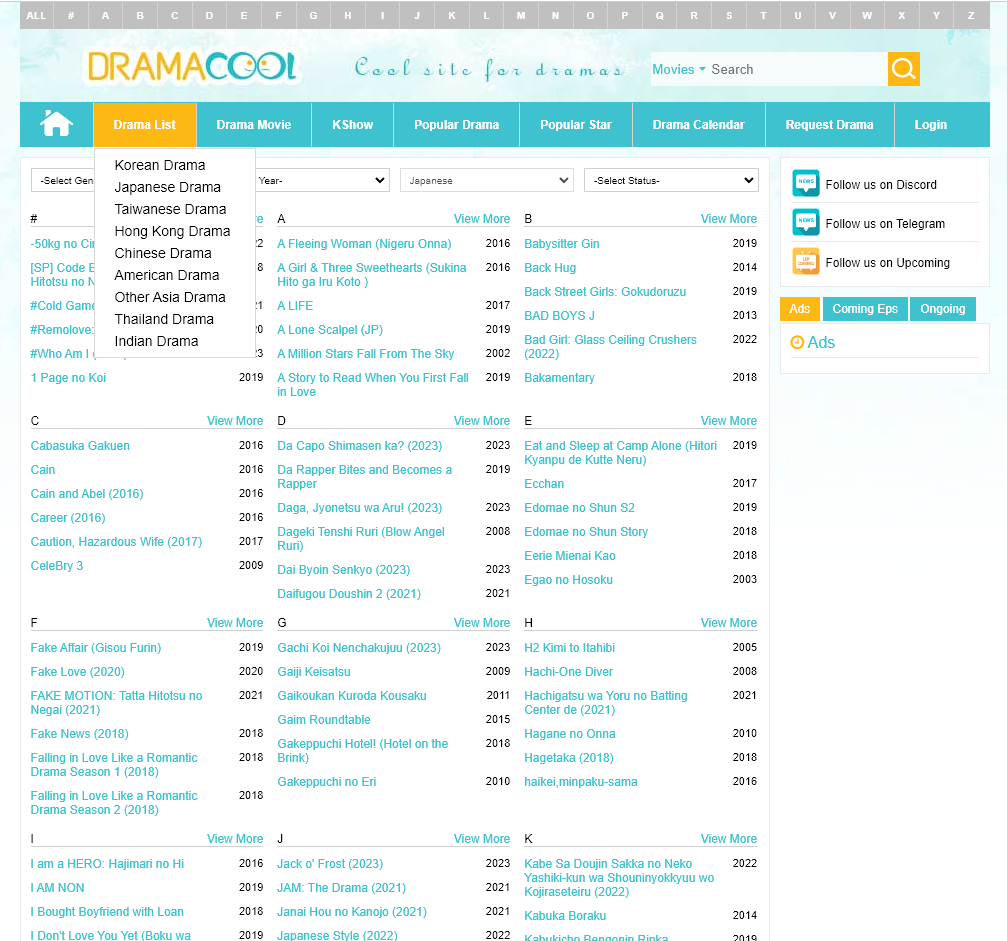Image resolution: width=1007 pixels, height=941 pixels.
Task: Click the Telegram news icon
Action: click(805, 222)
